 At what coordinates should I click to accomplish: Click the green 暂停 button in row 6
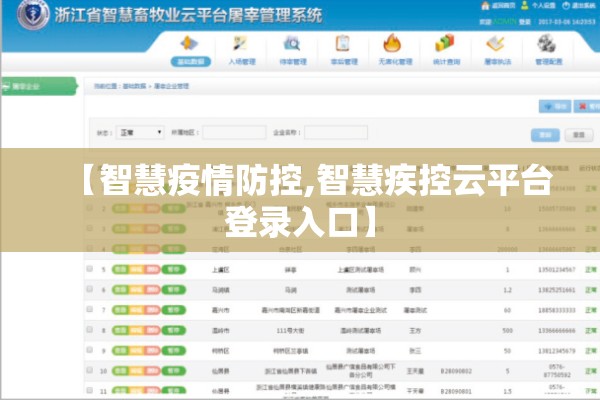(174, 290)
